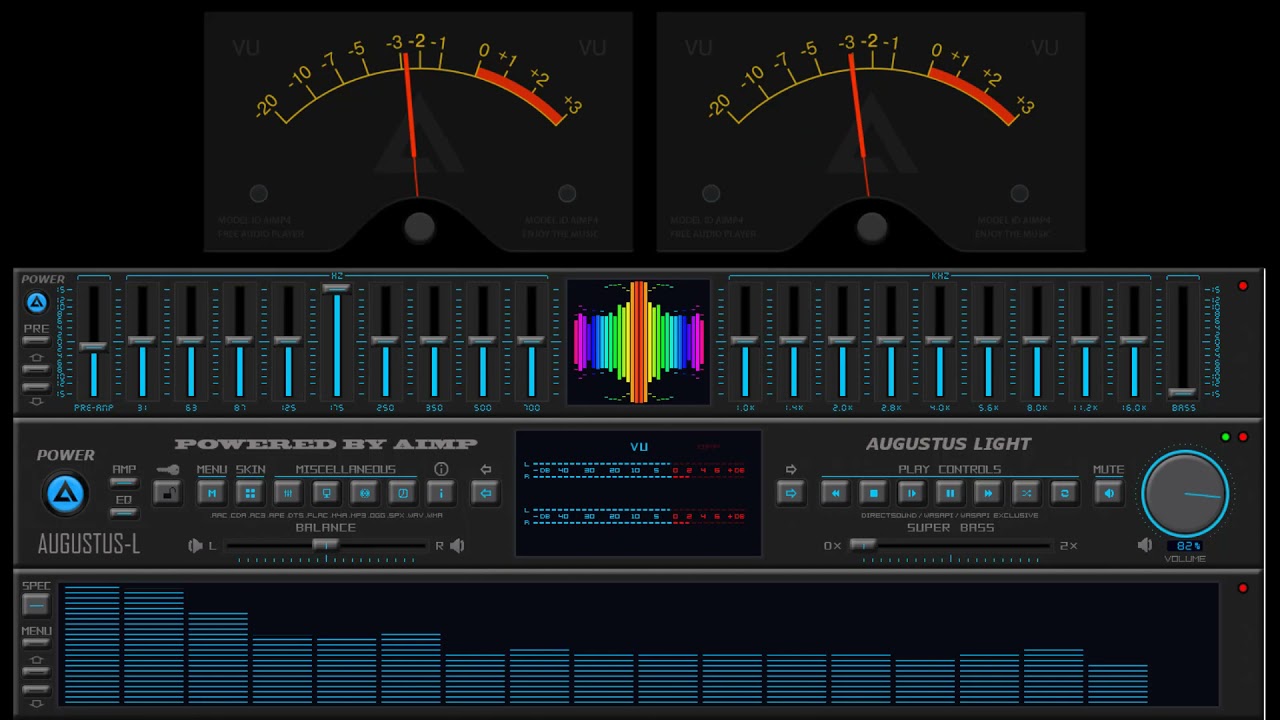Skip to the previous track
1280x720 pixels.
835,493
